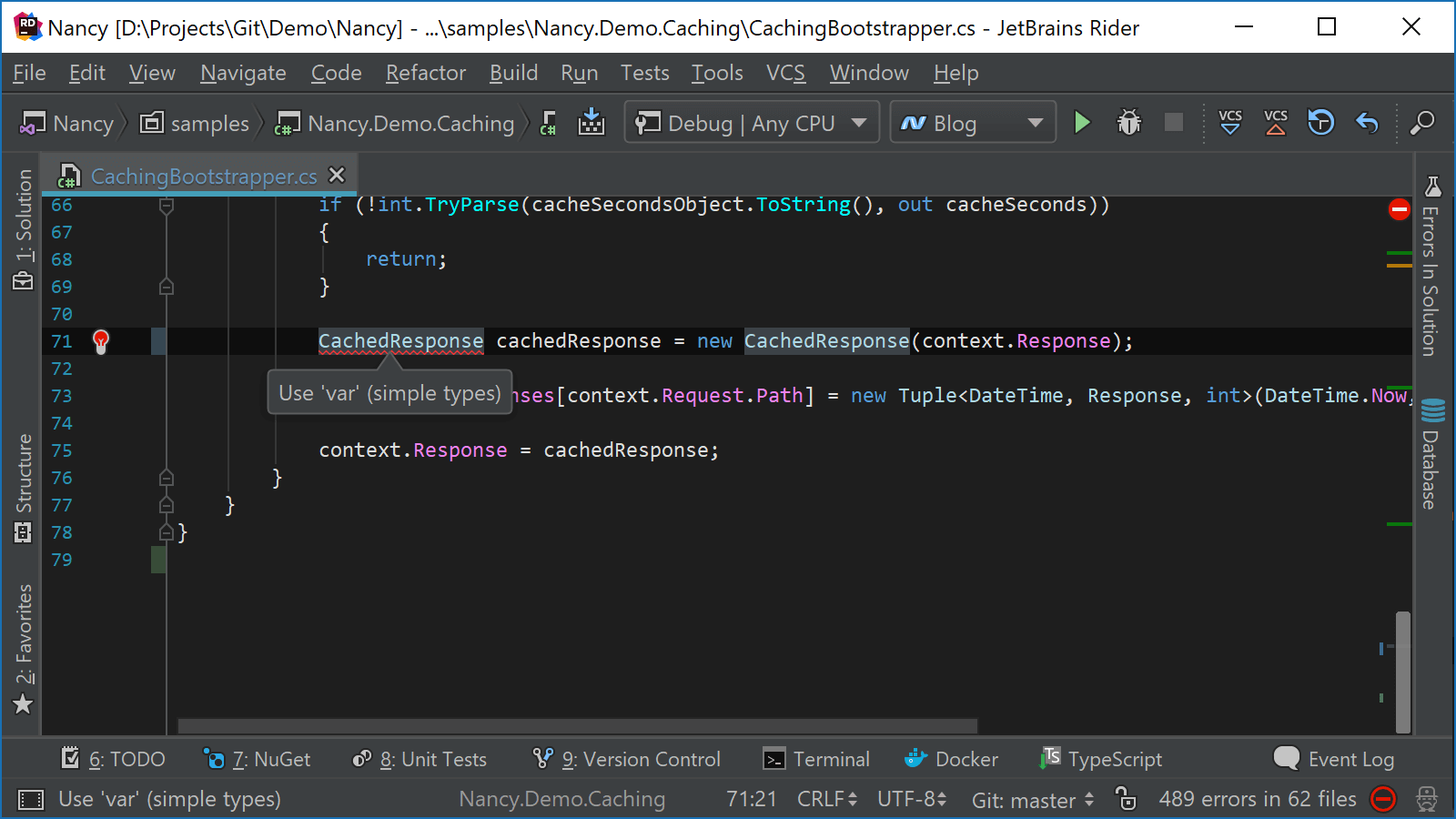Click 489 errors in 62 files
The width and height of the screenshot is (1456, 819).
(x=1257, y=799)
